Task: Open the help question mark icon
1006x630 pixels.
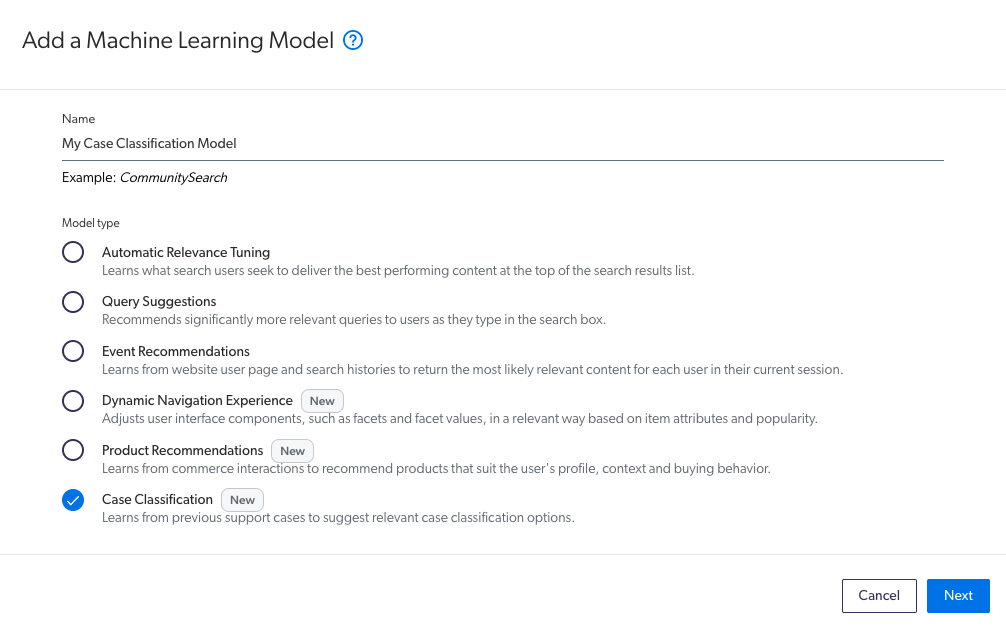Action: click(353, 40)
